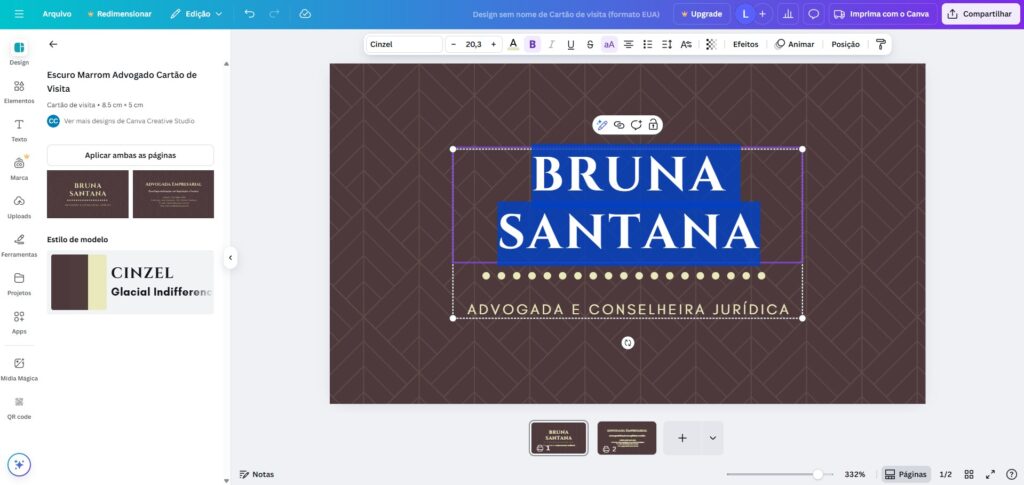Open the comments speech bubble
The width and height of the screenshot is (1024, 485).
click(813, 14)
